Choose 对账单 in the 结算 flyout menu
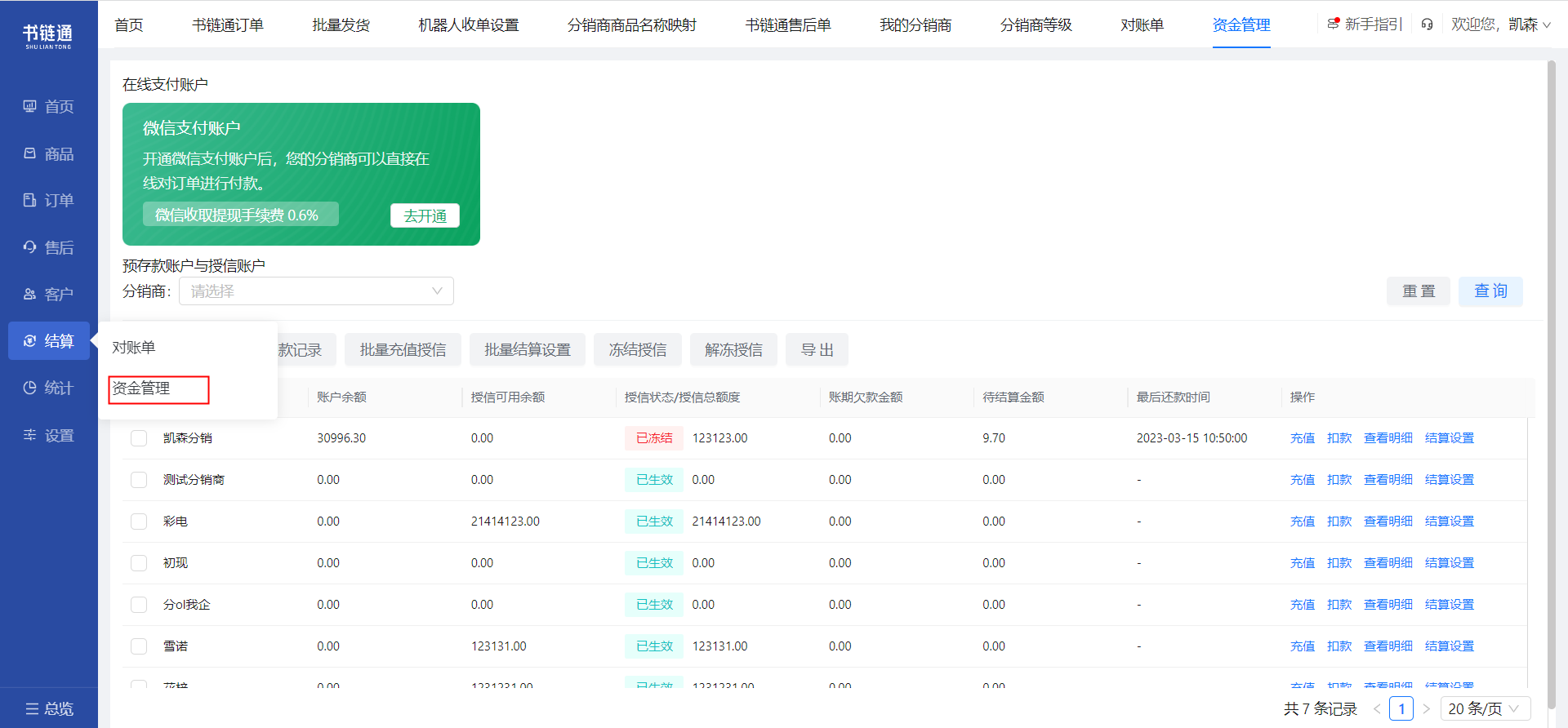Screen dimensions: 1568x728 [x=134, y=348]
